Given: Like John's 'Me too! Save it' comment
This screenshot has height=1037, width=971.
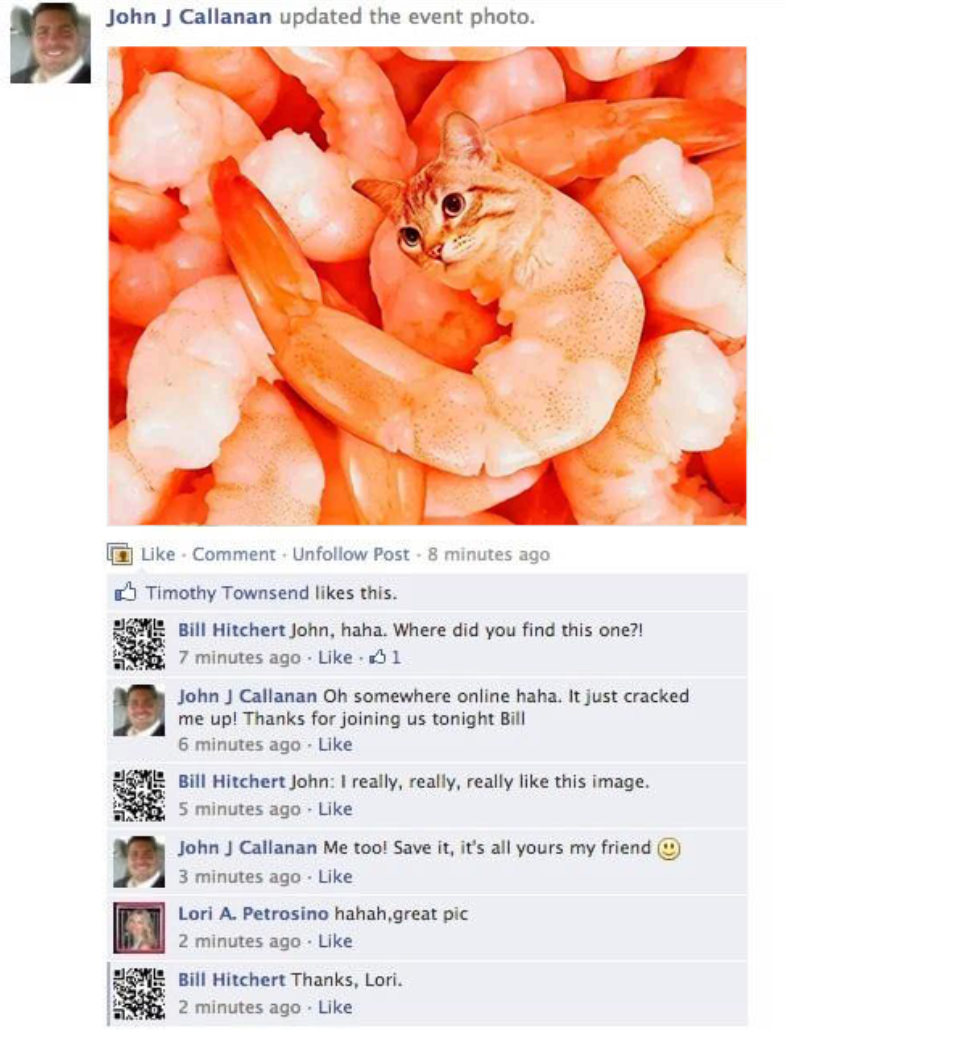Looking at the screenshot, I should tap(335, 877).
